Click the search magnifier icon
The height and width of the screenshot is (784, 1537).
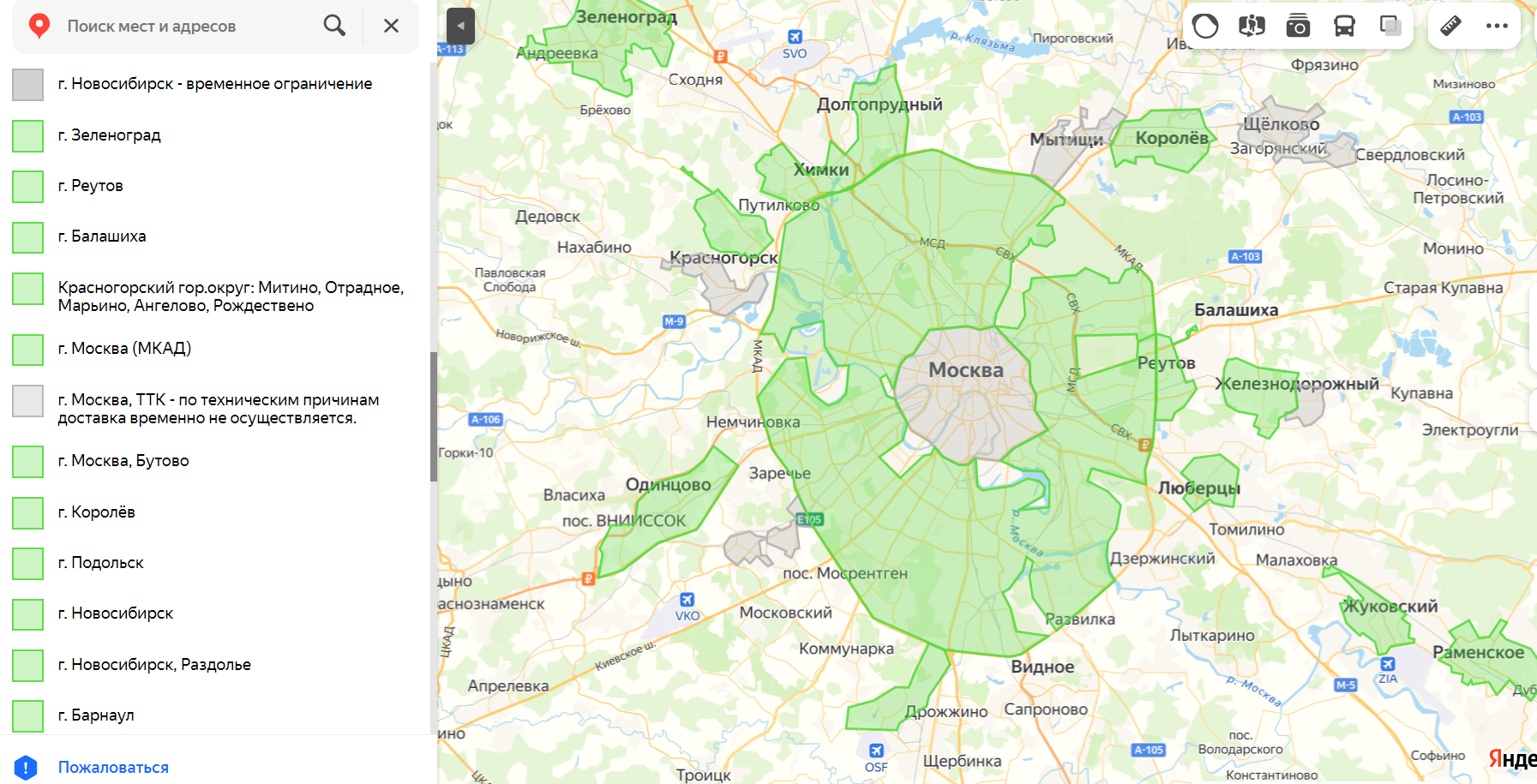334,26
